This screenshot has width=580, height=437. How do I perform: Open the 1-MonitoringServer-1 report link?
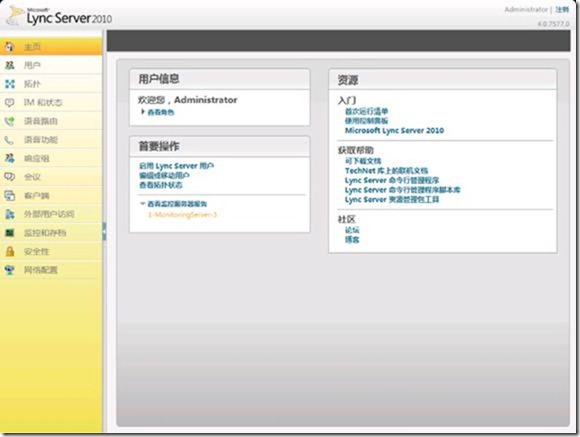tap(182, 215)
